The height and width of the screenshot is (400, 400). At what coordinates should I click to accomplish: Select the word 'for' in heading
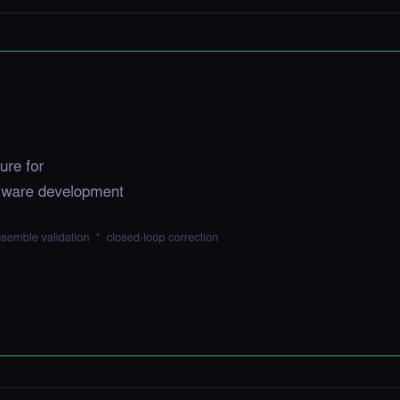(35, 166)
